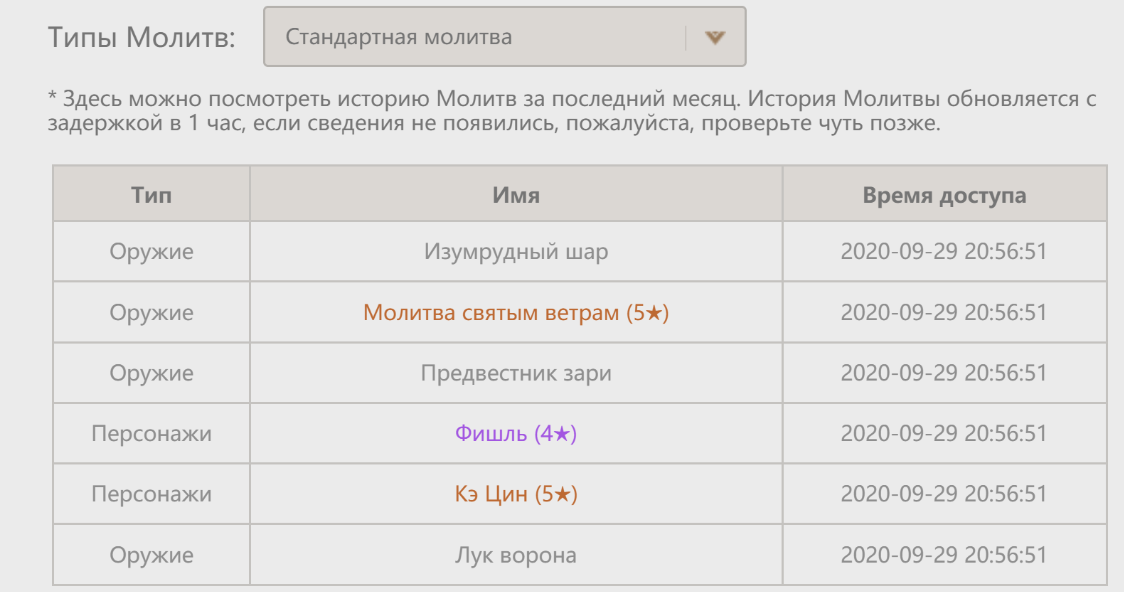The width and height of the screenshot is (1124, 592).
Task: Click the timestamp in the 'Фишль' row
Action: point(944,434)
